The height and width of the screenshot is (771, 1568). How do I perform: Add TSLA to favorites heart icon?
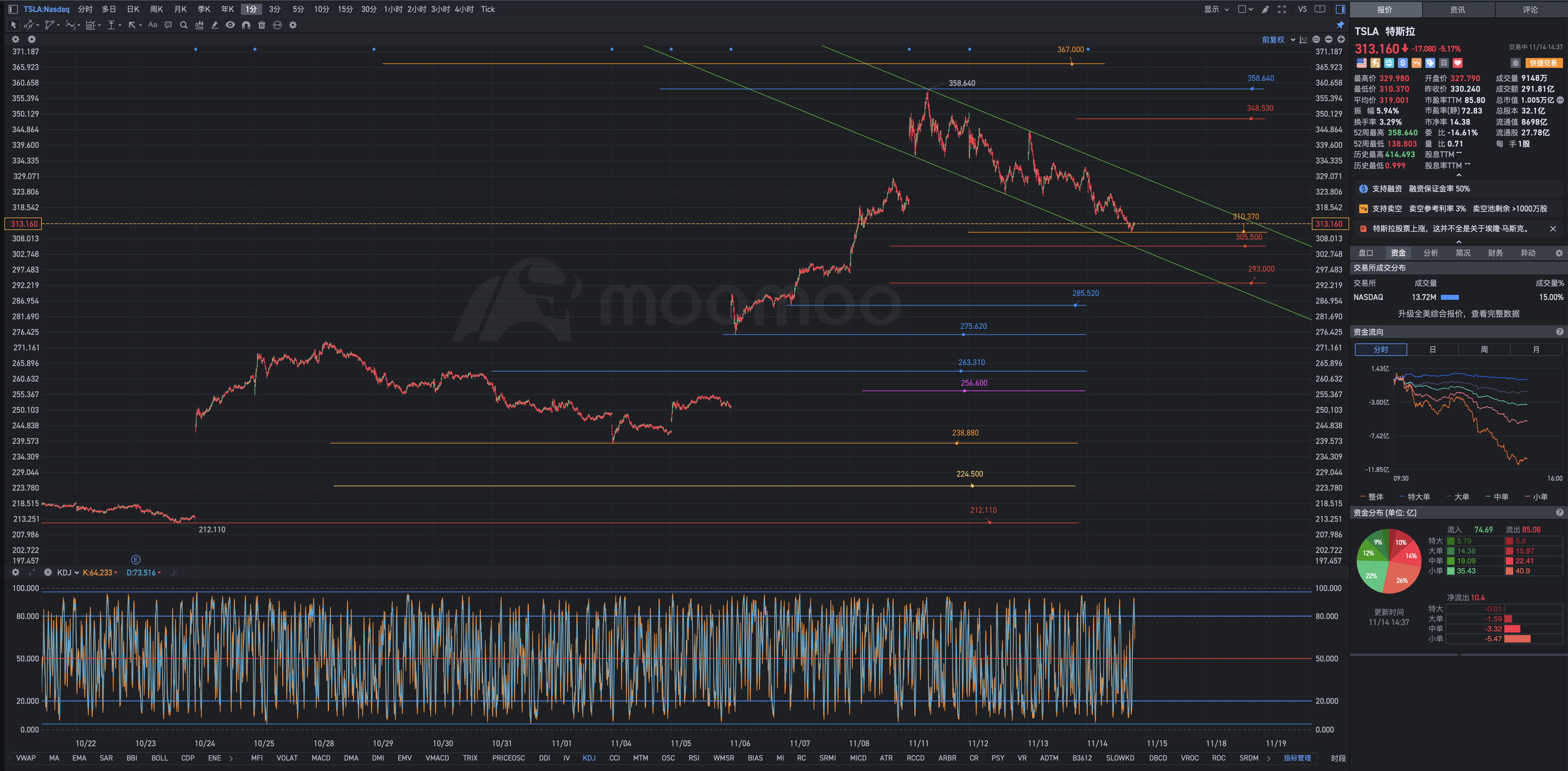point(1457,63)
